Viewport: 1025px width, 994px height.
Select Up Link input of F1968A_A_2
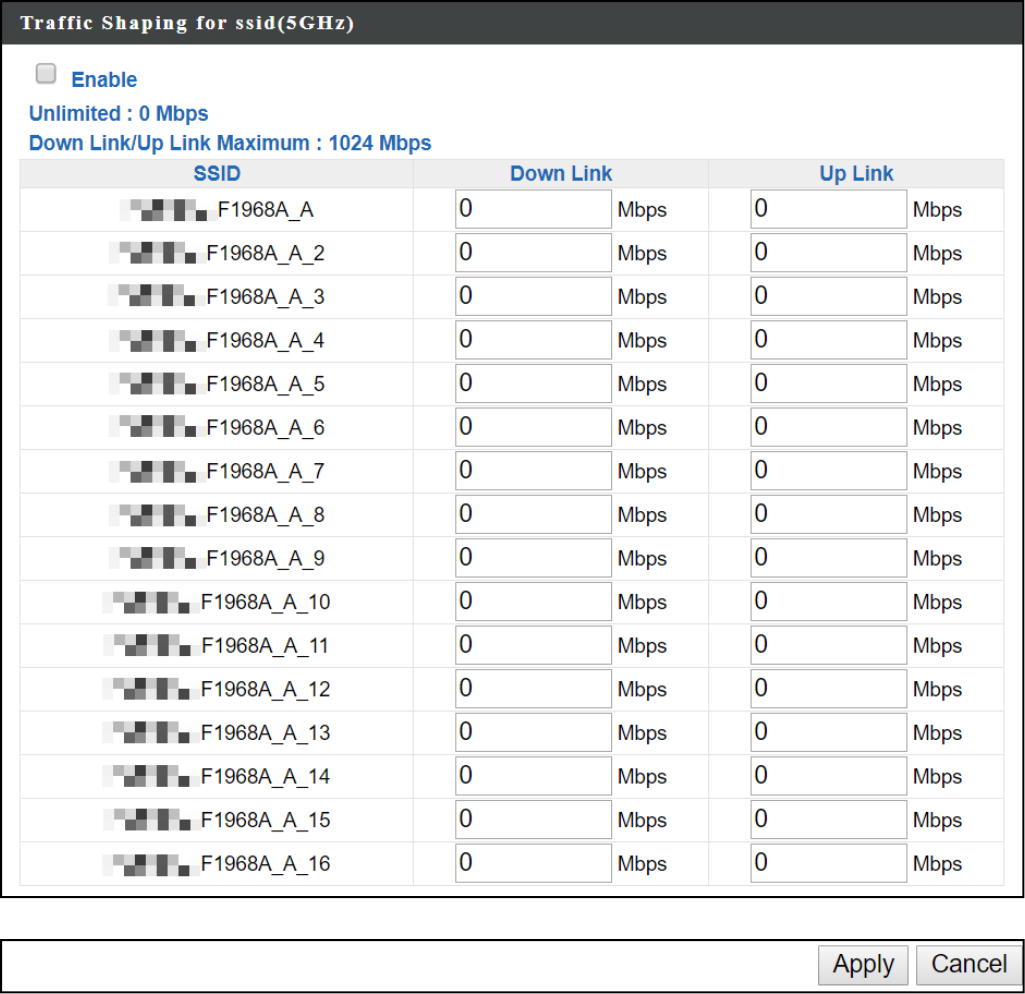click(829, 253)
